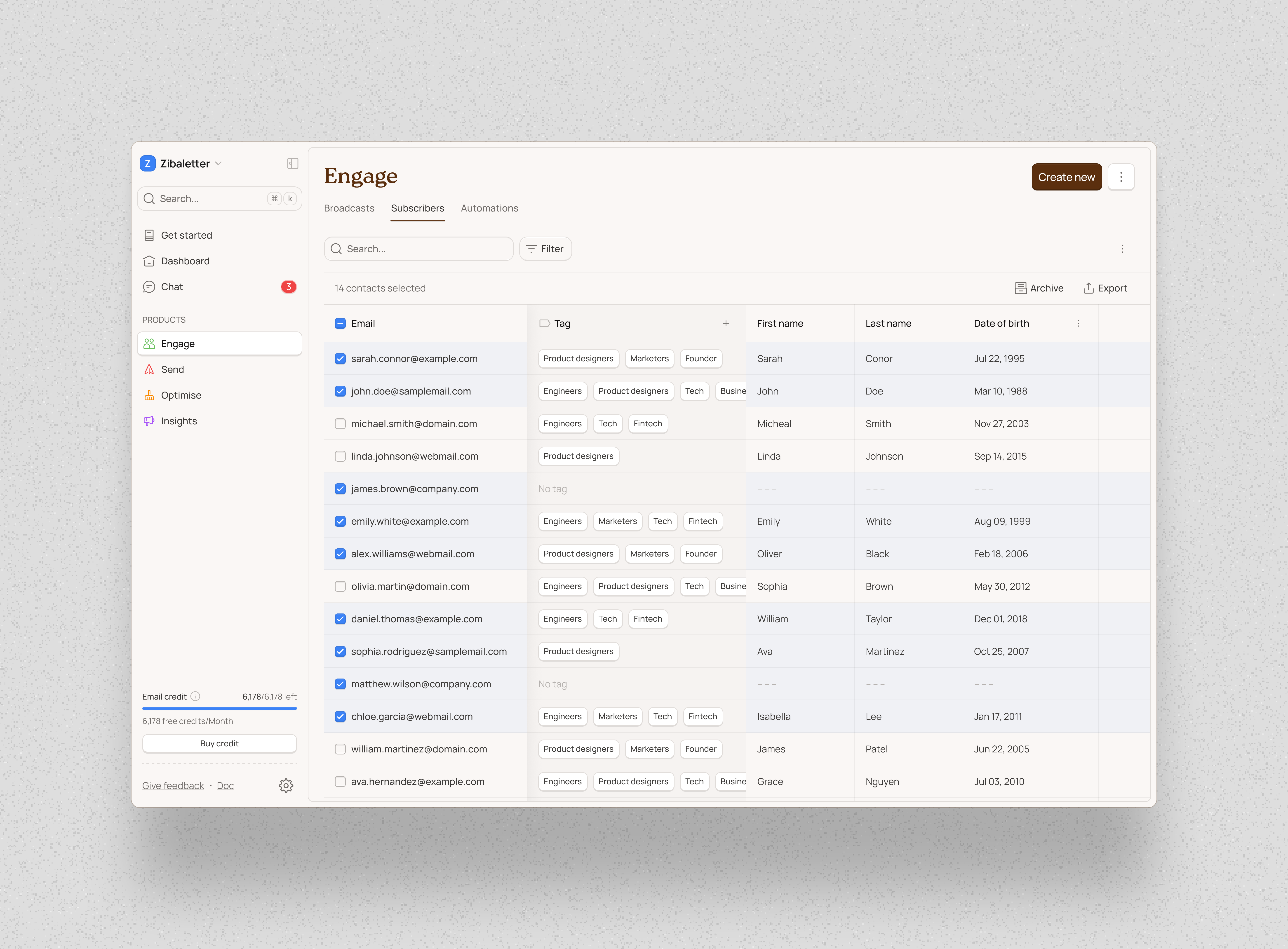Viewport: 1288px width, 949px height.
Task: Open Insights megaphone item
Action: point(179,421)
